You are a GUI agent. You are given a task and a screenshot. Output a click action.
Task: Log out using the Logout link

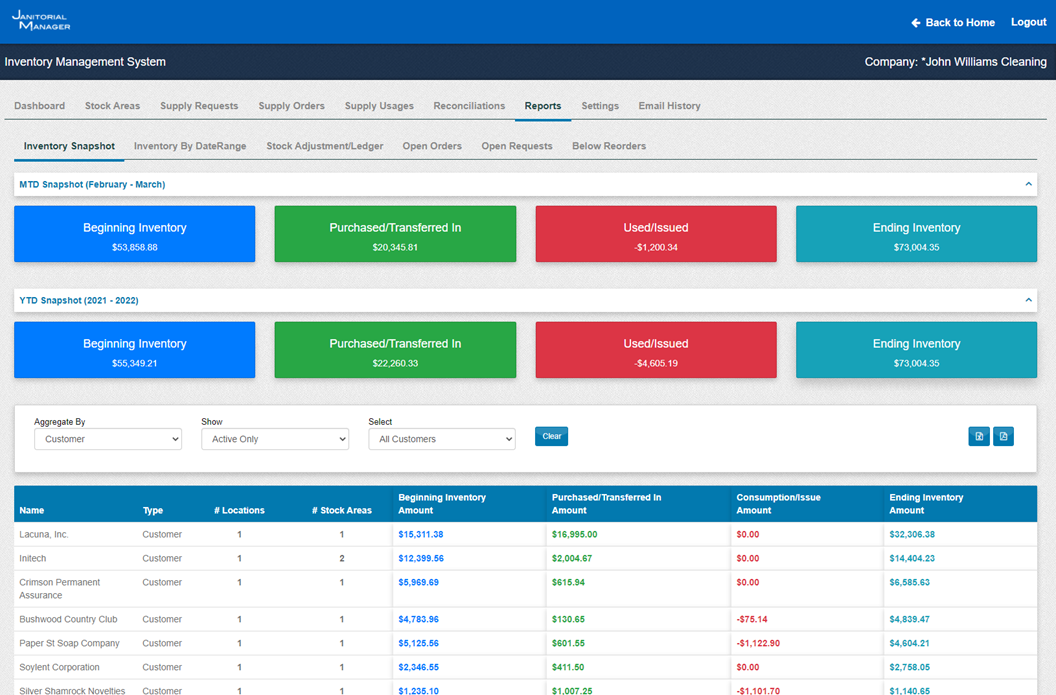1028,22
